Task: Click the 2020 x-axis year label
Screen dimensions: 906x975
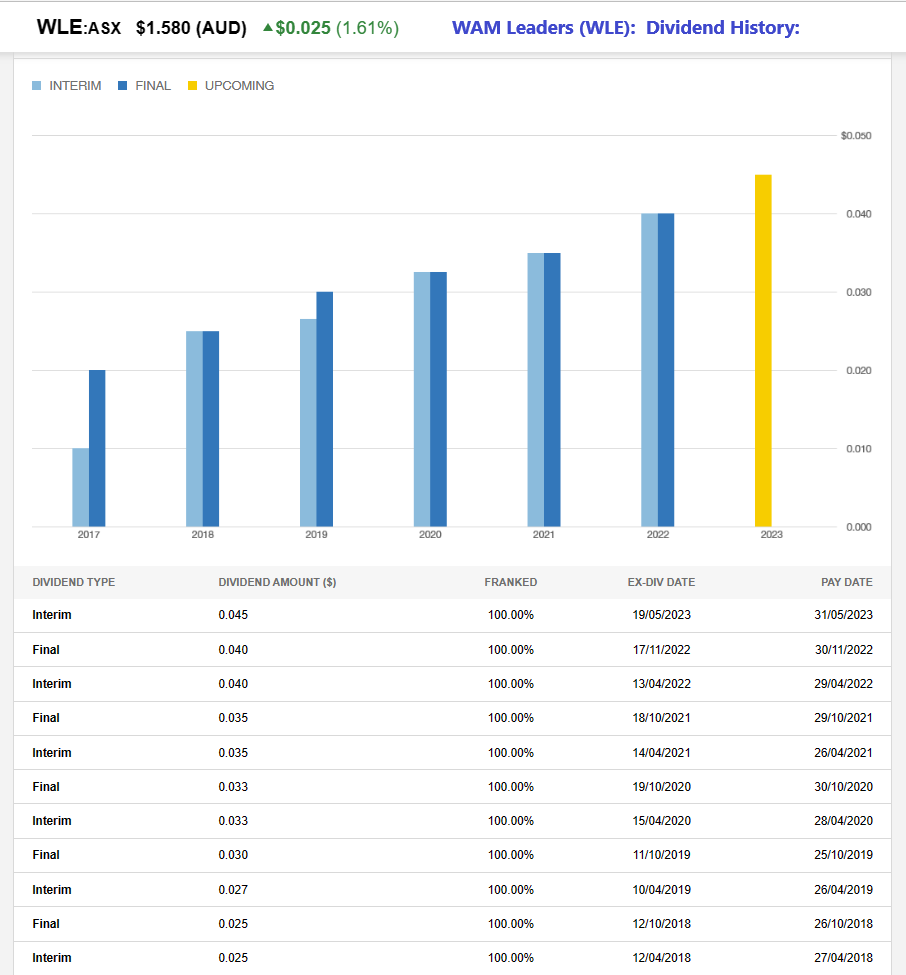Action: pos(430,535)
